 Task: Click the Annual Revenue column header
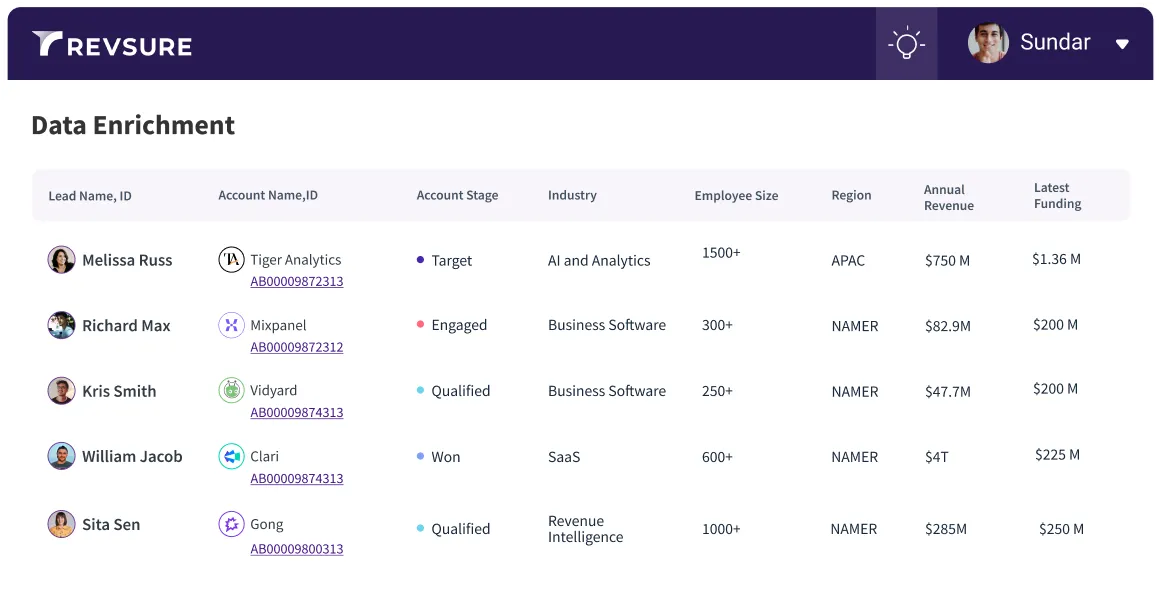coord(949,197)
